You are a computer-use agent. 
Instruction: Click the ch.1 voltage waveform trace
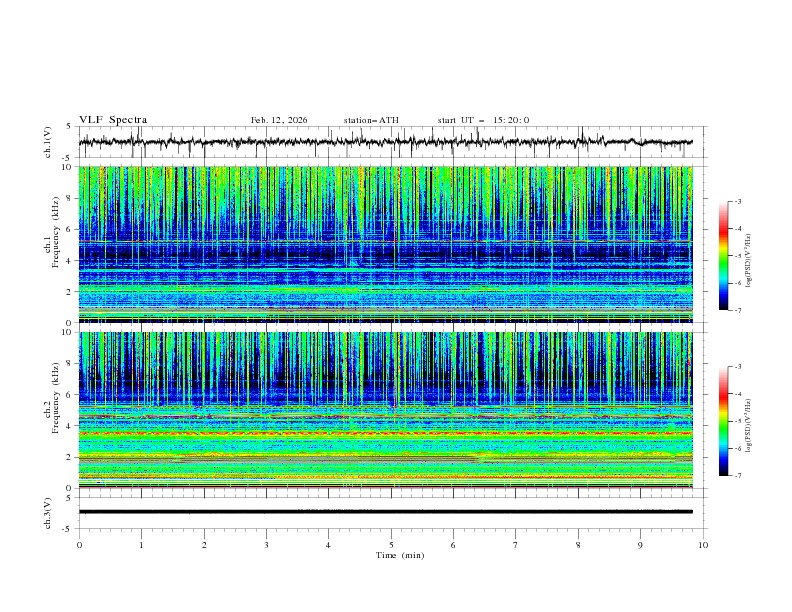(x=385, y=142)
